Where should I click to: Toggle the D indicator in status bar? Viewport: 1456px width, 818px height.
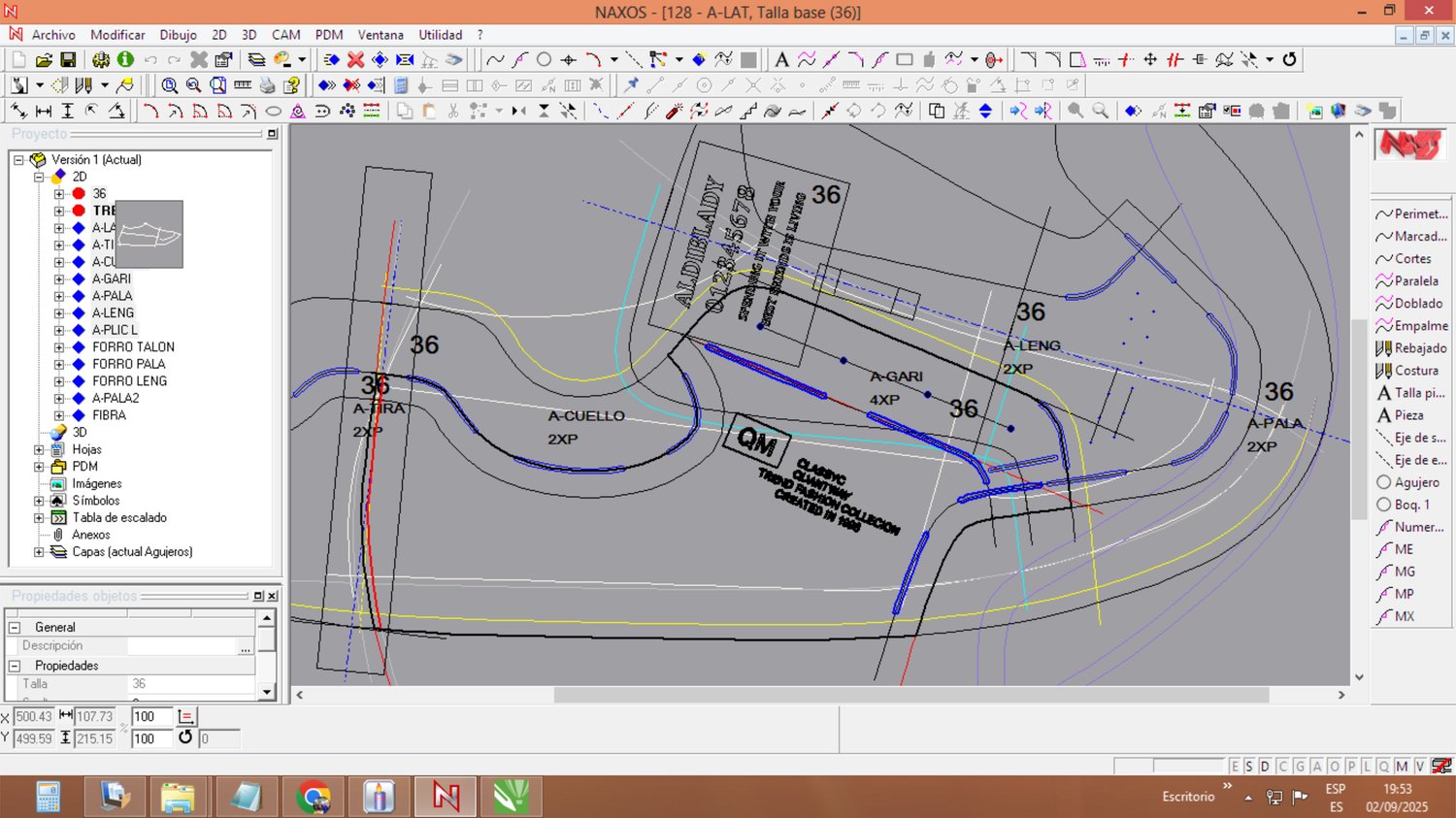(x=1265, y=767)
